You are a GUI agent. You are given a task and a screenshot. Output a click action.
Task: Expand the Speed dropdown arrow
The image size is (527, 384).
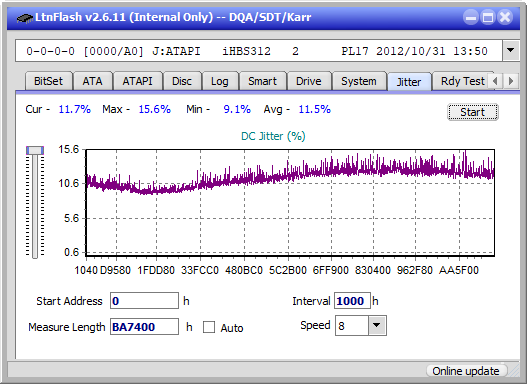click(x=377, y=325)
